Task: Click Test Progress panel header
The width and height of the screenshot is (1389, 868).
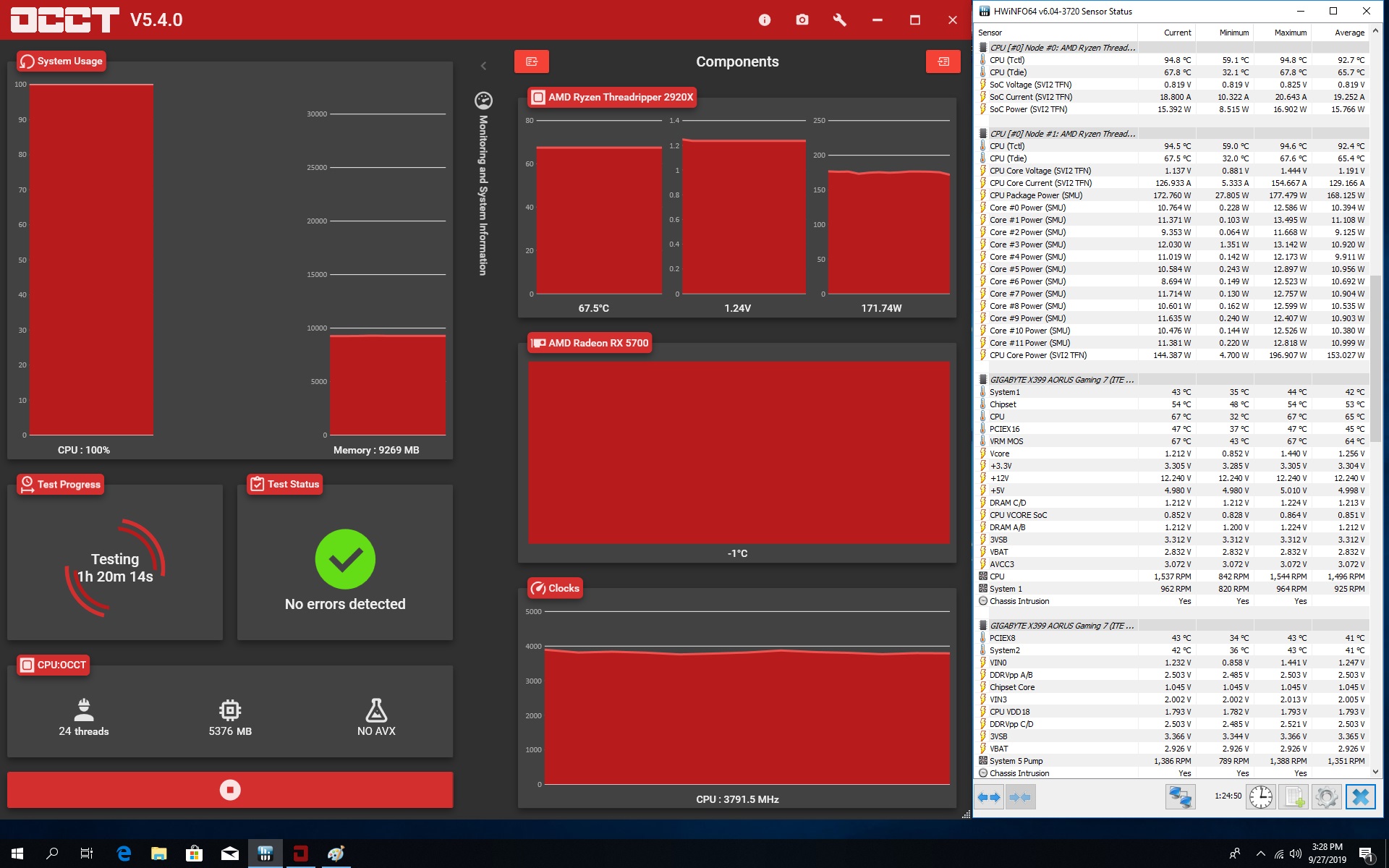Action: (x=61, y=484)
